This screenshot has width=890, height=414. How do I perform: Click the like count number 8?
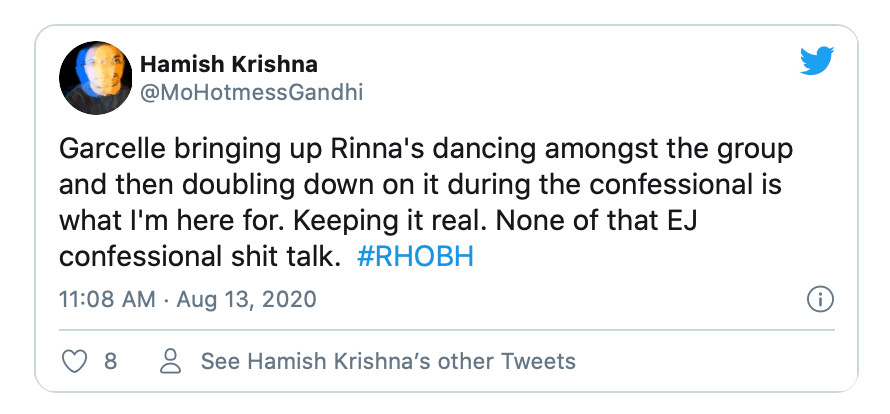(x=110, y=361)
